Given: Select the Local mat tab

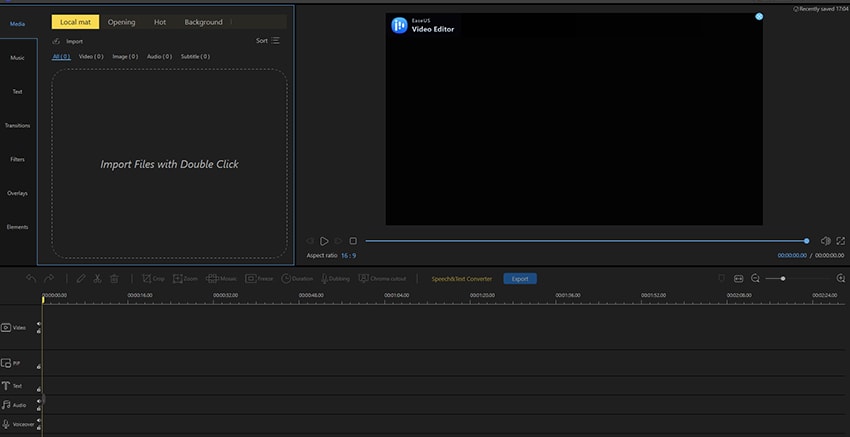Looking at the screenshot, I should click(75, 22).
